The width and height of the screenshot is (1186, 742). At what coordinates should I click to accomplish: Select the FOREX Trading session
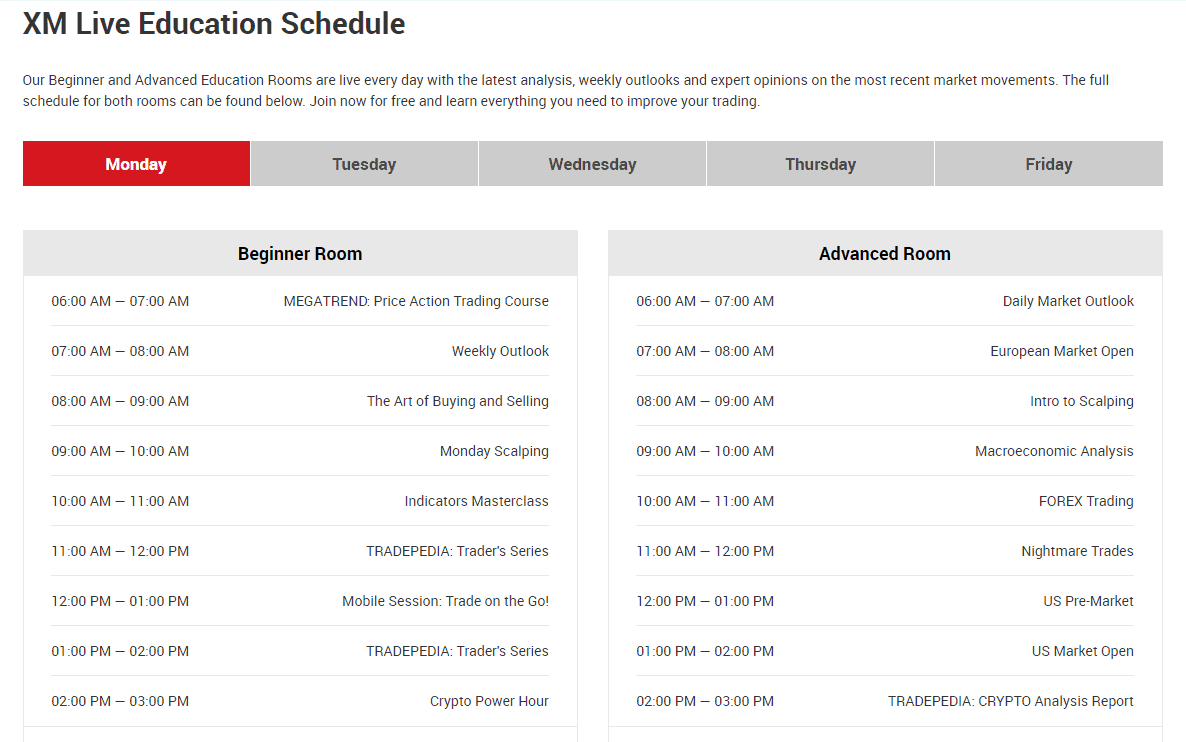[1086, 501]
